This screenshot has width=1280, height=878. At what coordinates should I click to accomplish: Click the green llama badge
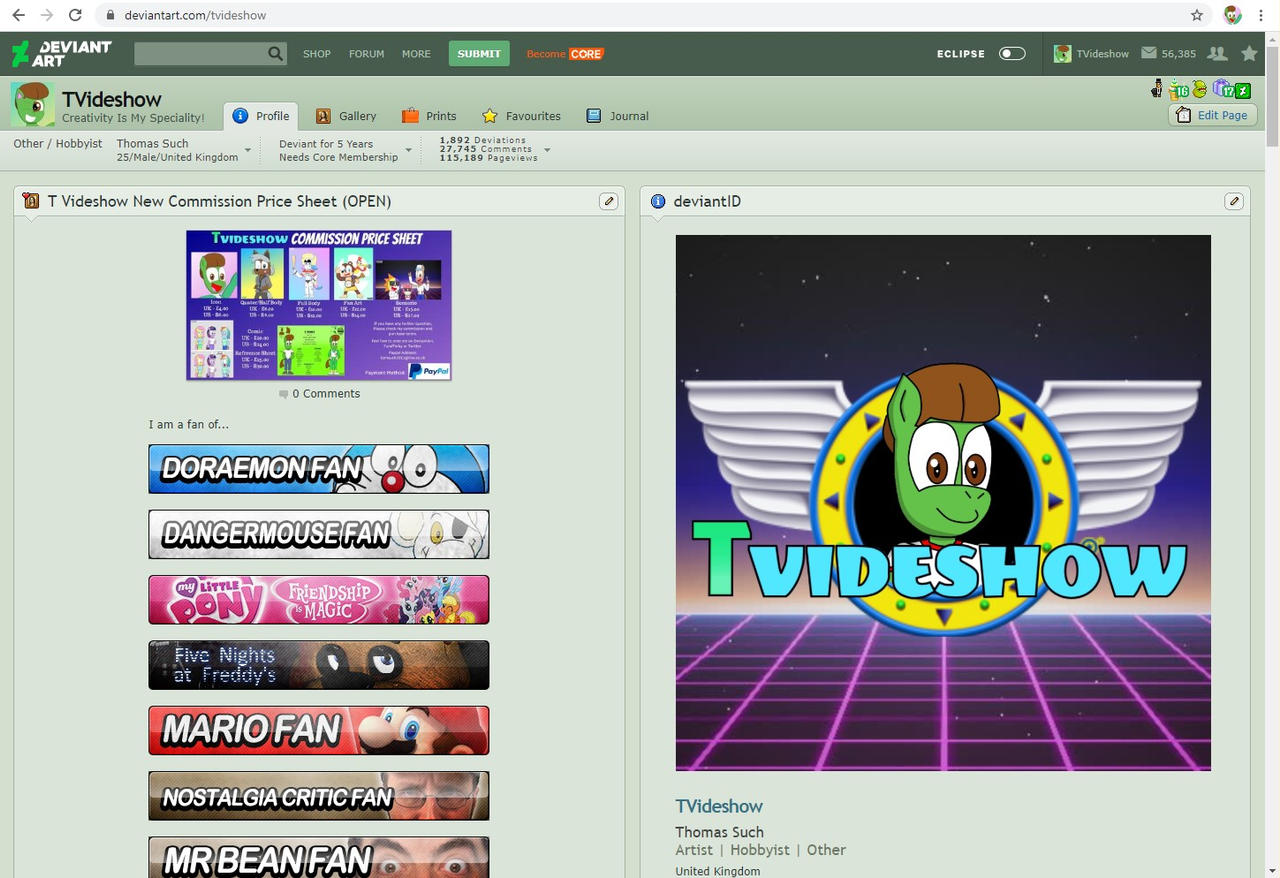1200,89
